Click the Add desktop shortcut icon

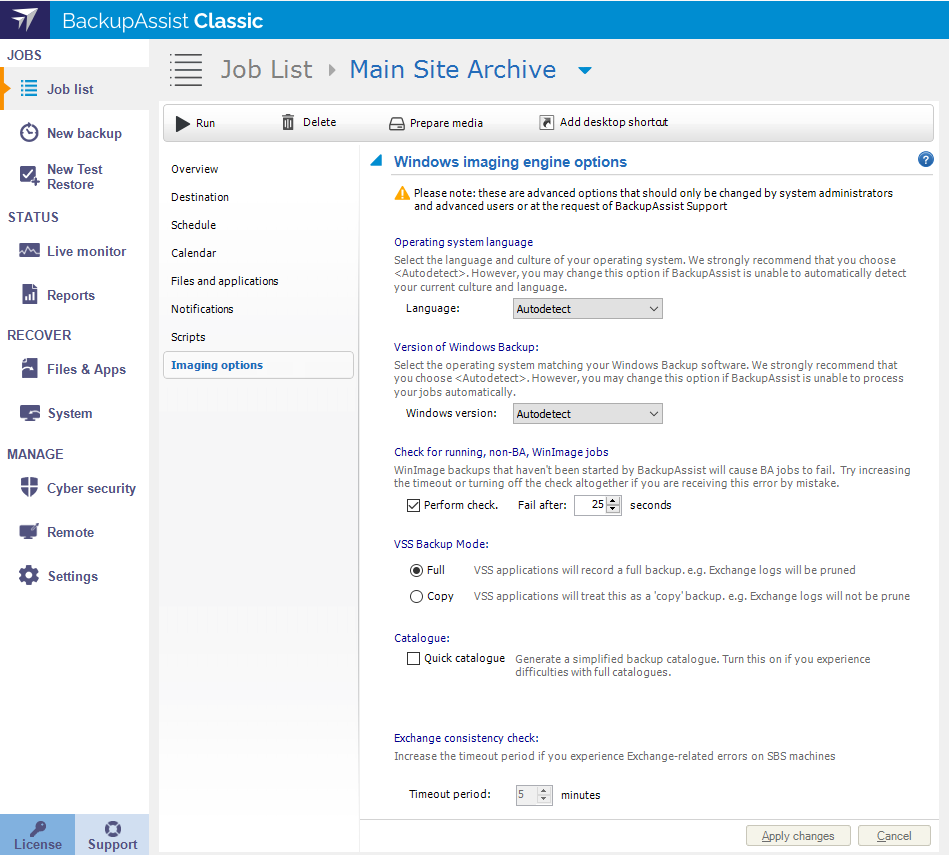tap(546, 122)
